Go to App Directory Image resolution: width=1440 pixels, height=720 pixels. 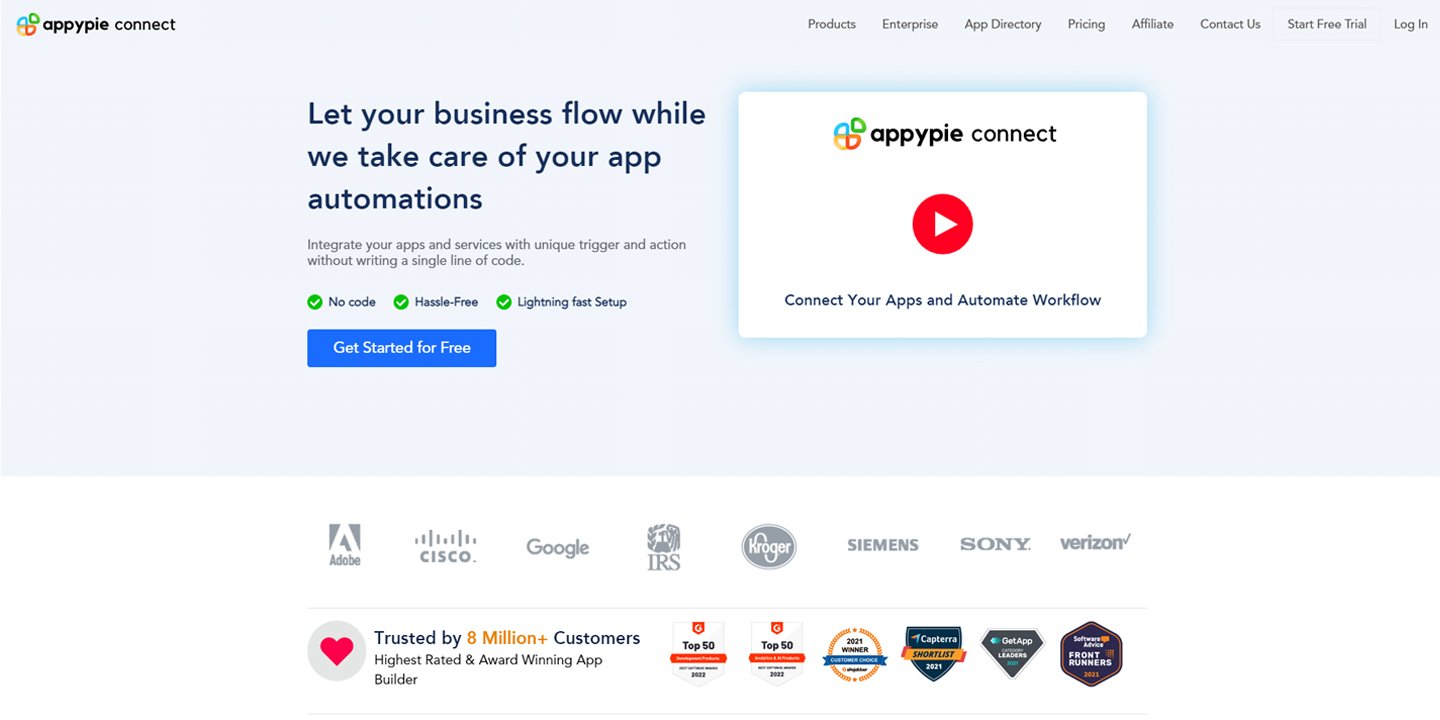click(x=1003, y=24)
